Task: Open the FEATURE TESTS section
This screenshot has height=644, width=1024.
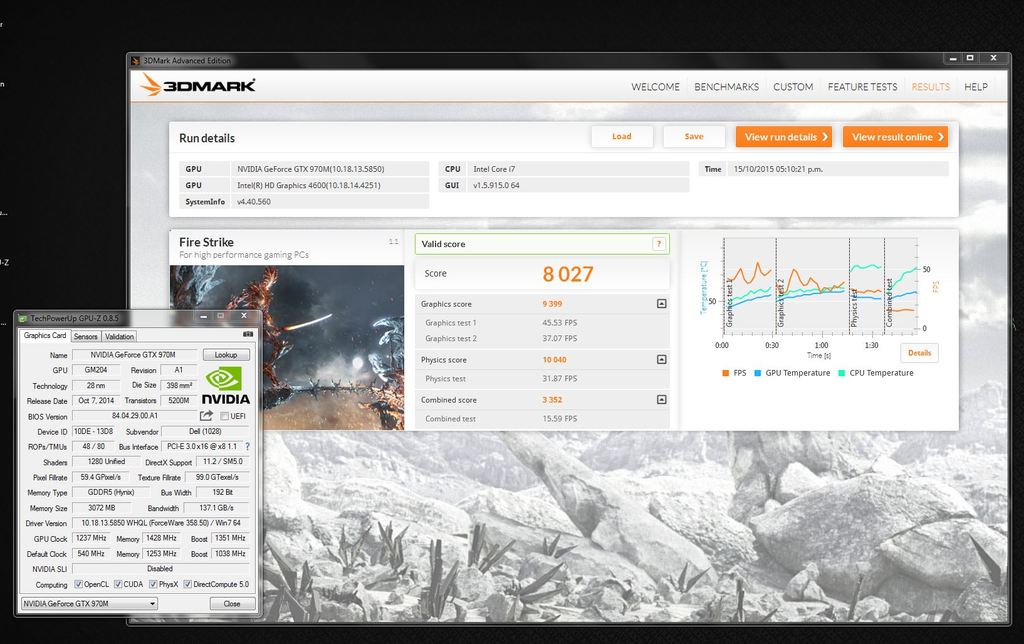Action: click(x=862, y=87)
